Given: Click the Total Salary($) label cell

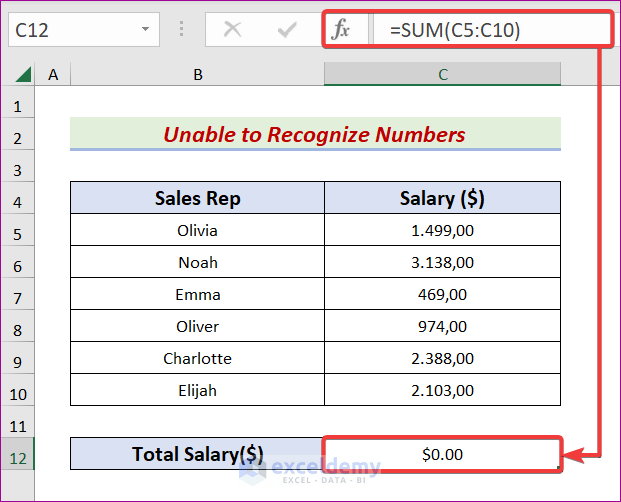Looking at the screenshot, I should tap(197, 454).
